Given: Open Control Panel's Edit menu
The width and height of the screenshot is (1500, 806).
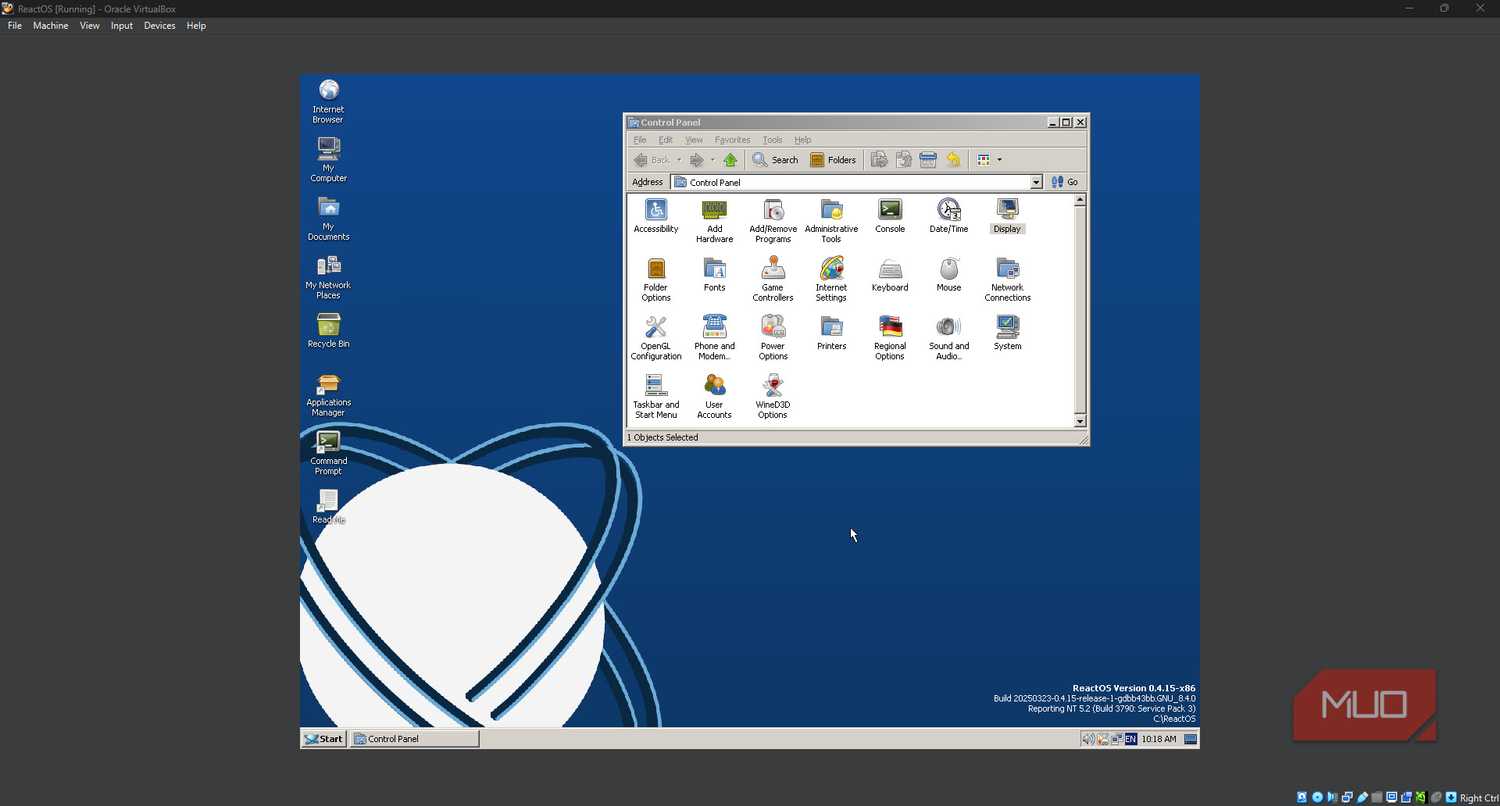Looking at the screenshot, I should pos(665,140).
